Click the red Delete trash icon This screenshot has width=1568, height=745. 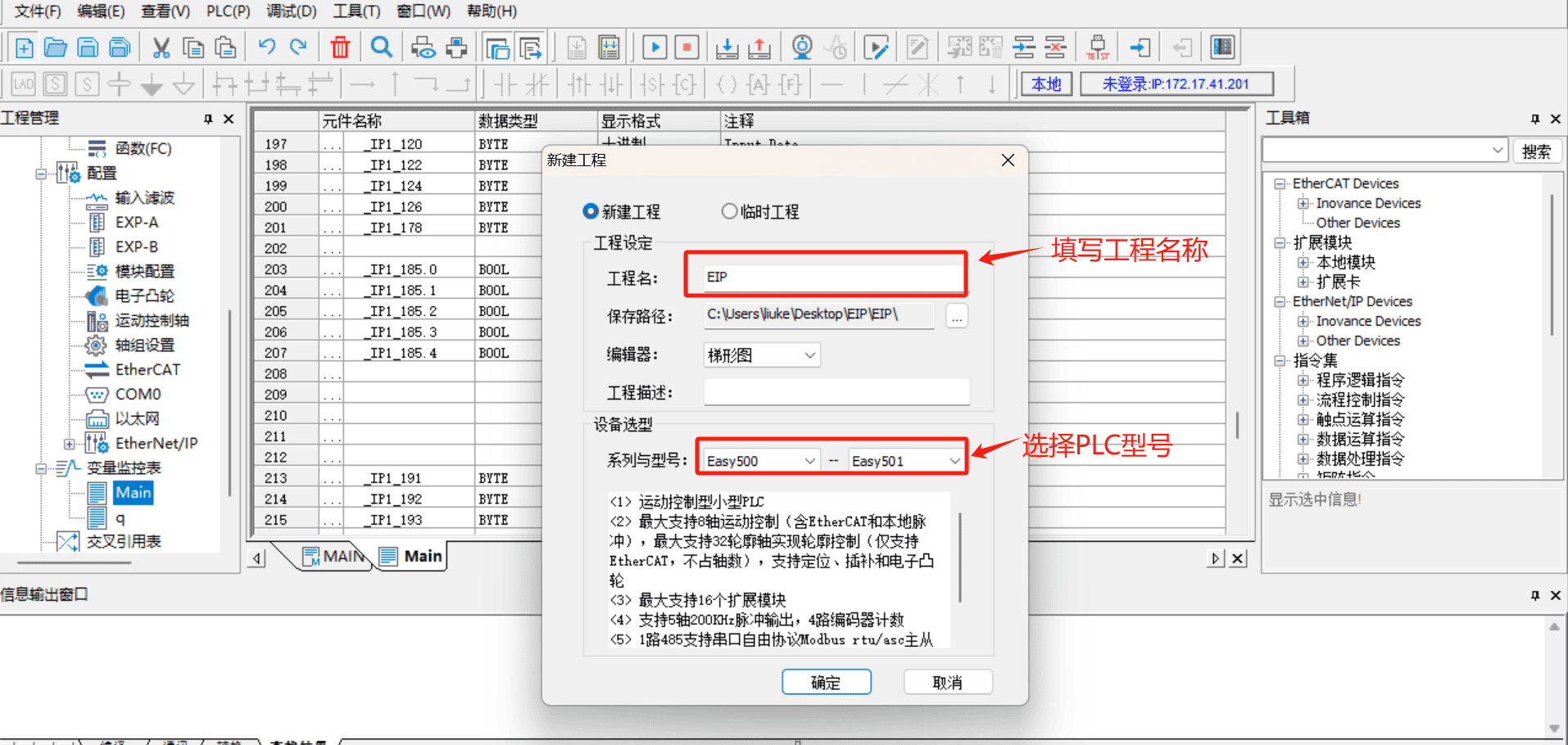(x=340, y=47)
